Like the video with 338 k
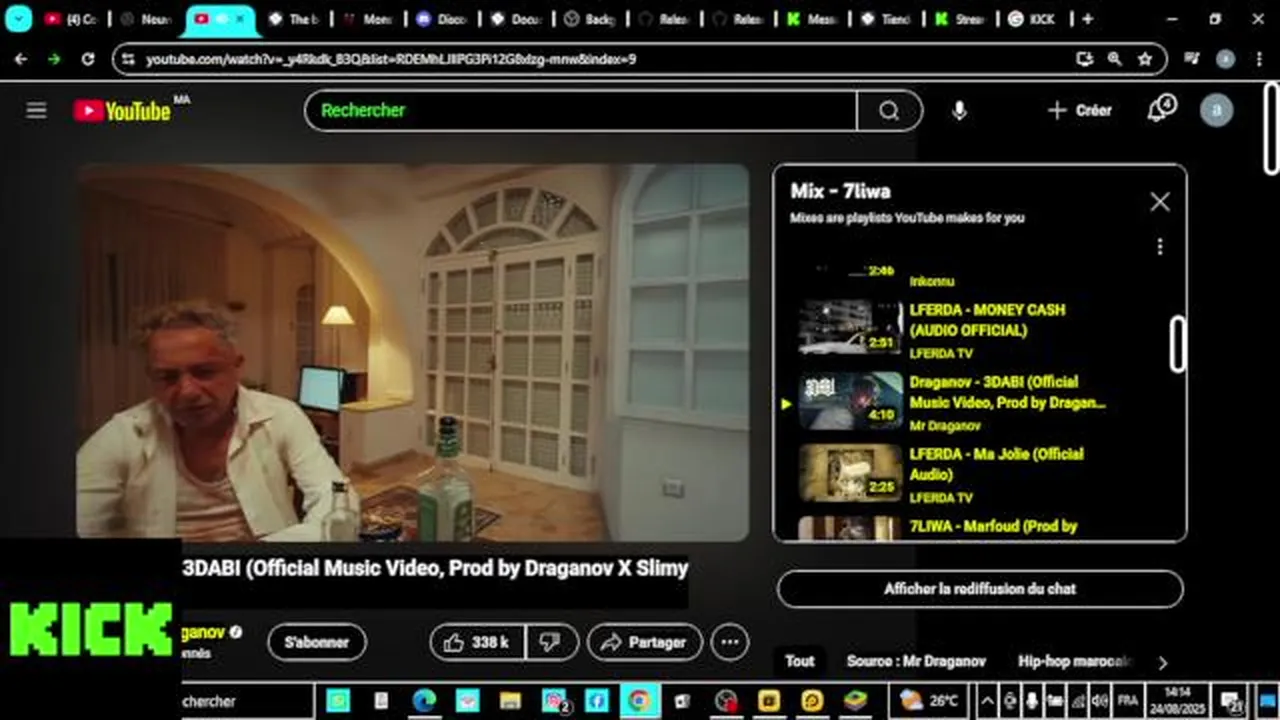The width and height of the screenshot is (1280, 720). pos(477,642)
